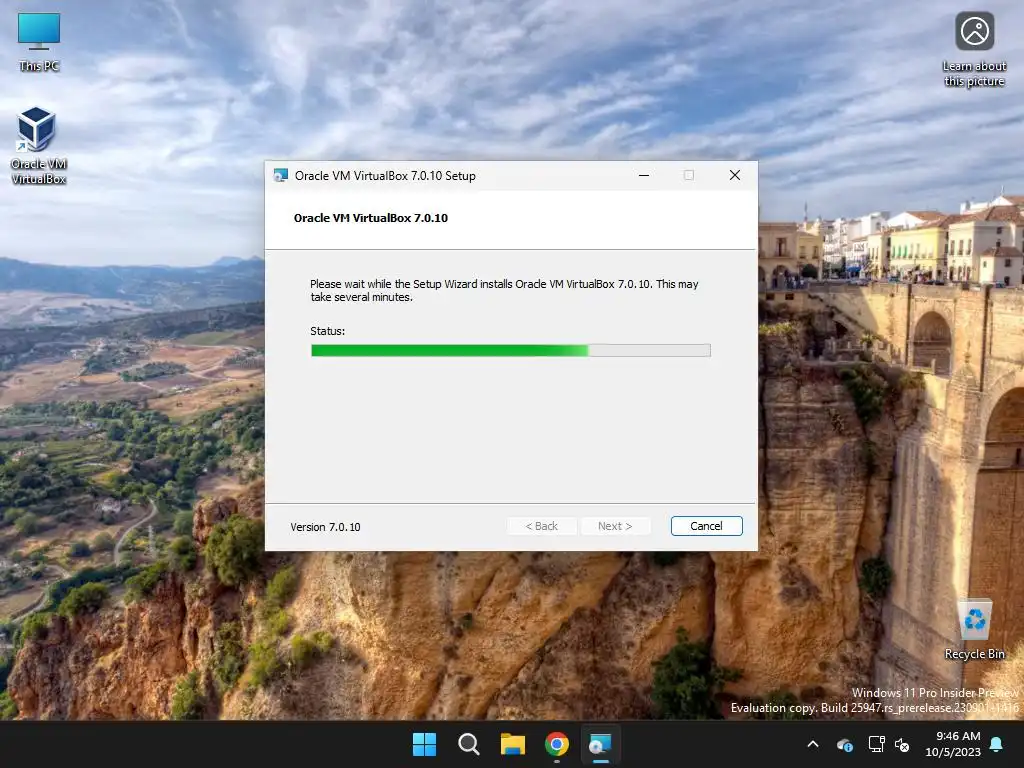Click the 'Please wait while the Setup Wizard' message
This screenshot has height=768, width=1024.
pos(504,291)
